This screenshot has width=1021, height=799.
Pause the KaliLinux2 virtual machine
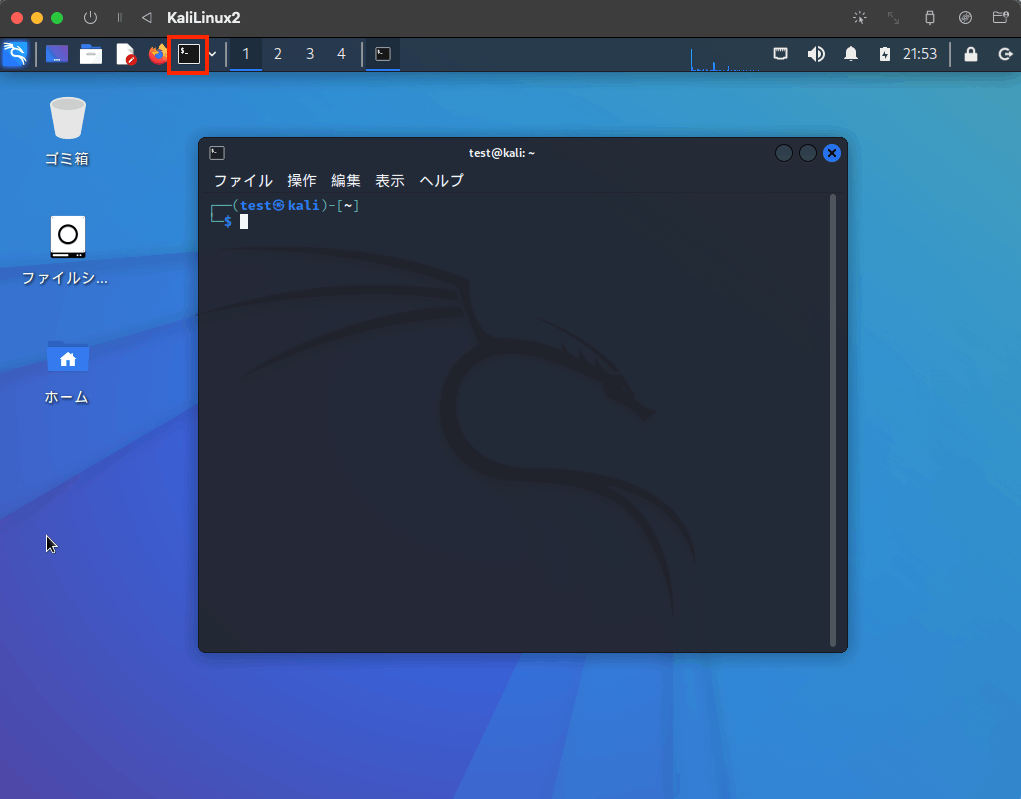[x=119, y=18]
